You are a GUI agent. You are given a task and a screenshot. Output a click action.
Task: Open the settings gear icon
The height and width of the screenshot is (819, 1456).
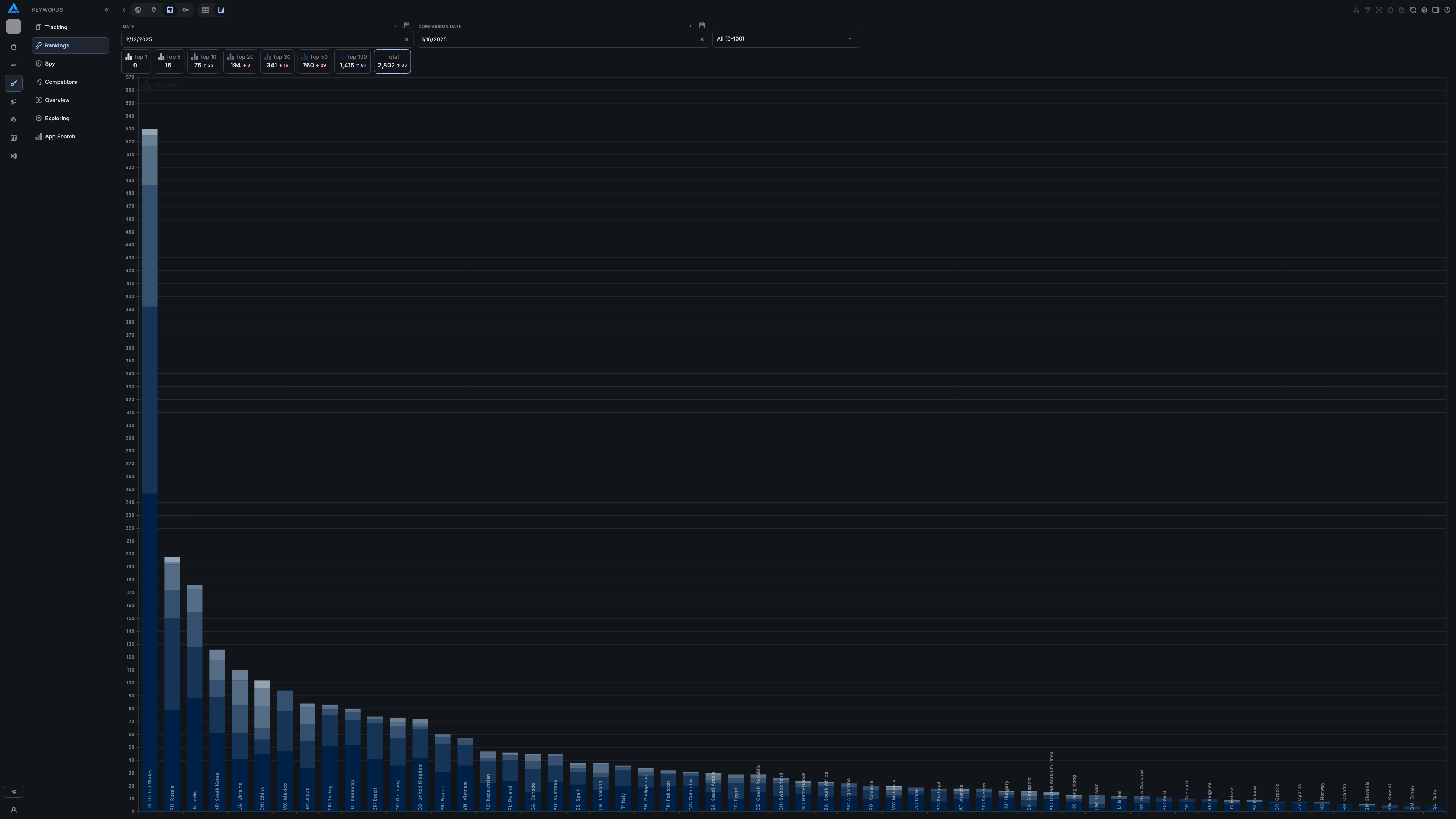tap(1425, 9)
